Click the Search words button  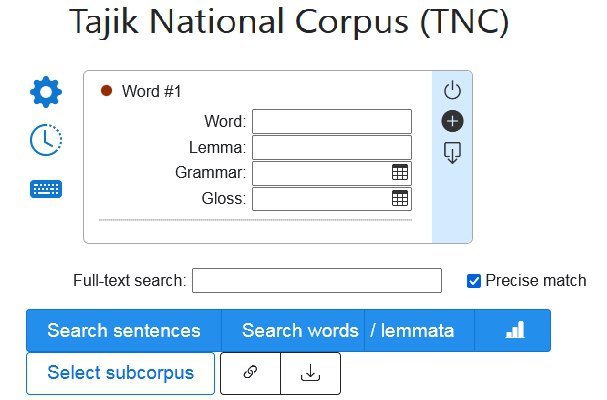coord(293,330)
